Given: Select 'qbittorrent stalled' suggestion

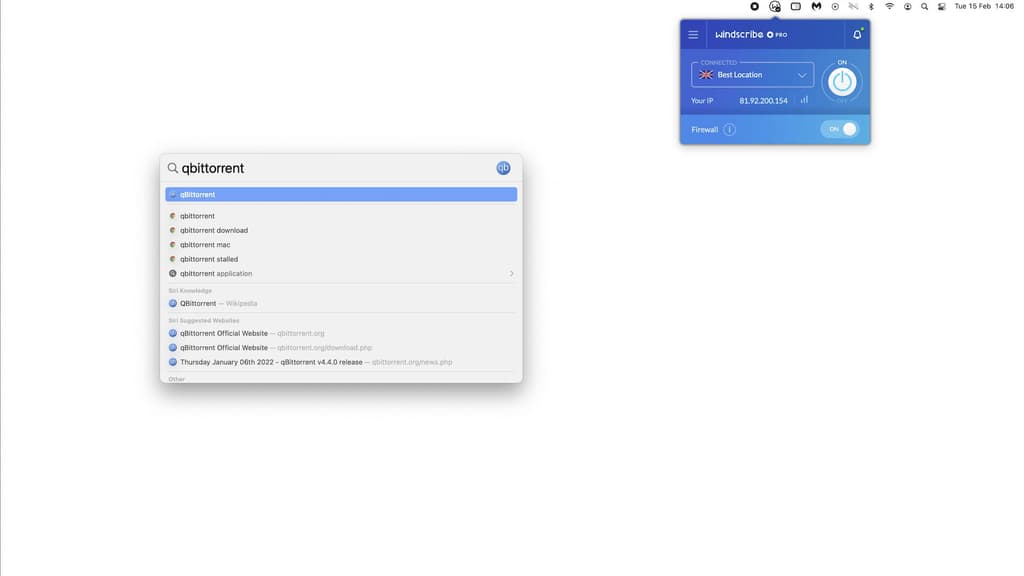Looking at the screenshot, I should pyautogui.click(x=341, y=259).
